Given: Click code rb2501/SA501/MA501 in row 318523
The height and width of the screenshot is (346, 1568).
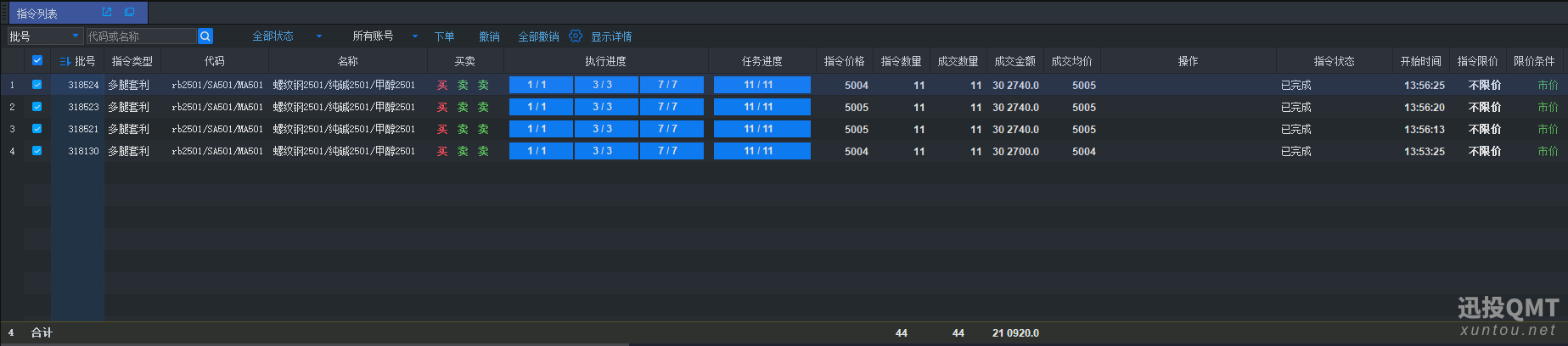Looking at the screenshot, I should [217, 107].
